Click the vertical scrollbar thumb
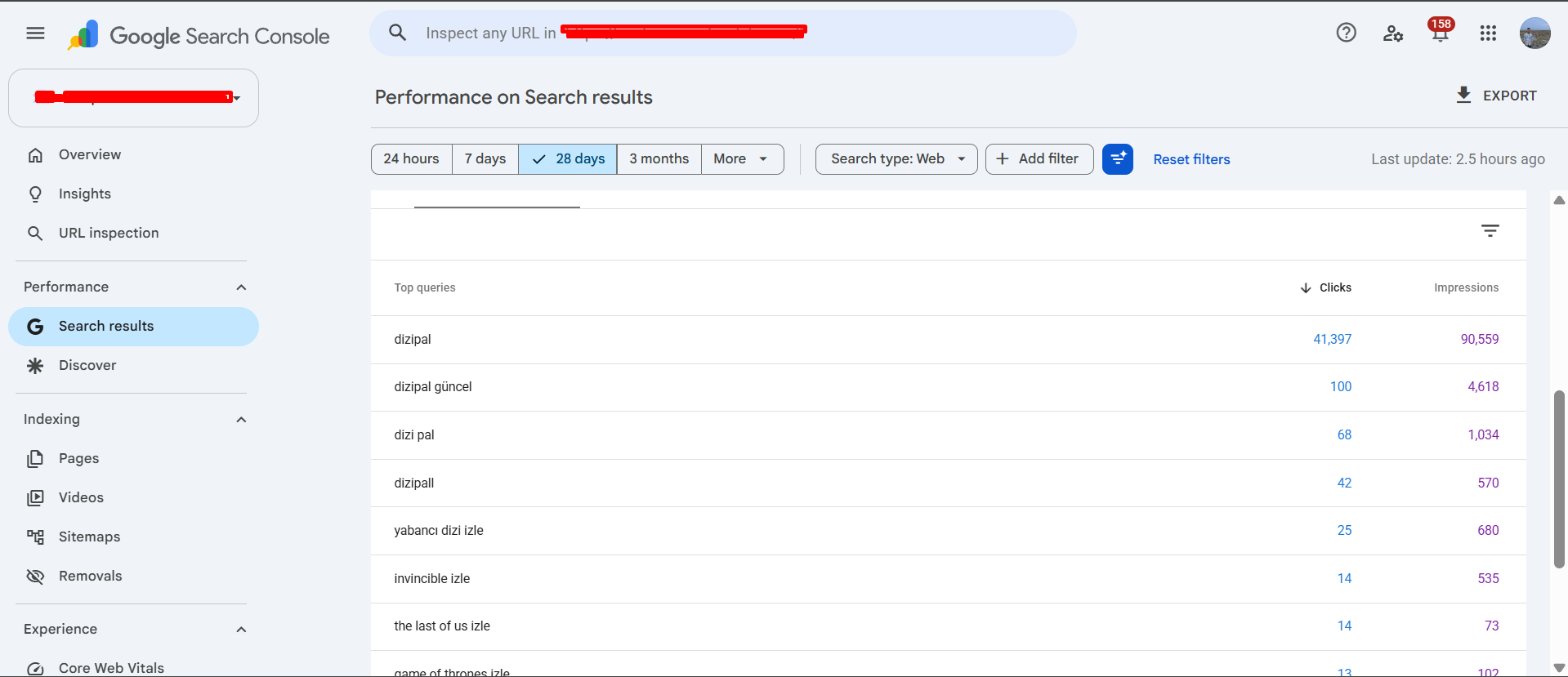 [1559, 479]
